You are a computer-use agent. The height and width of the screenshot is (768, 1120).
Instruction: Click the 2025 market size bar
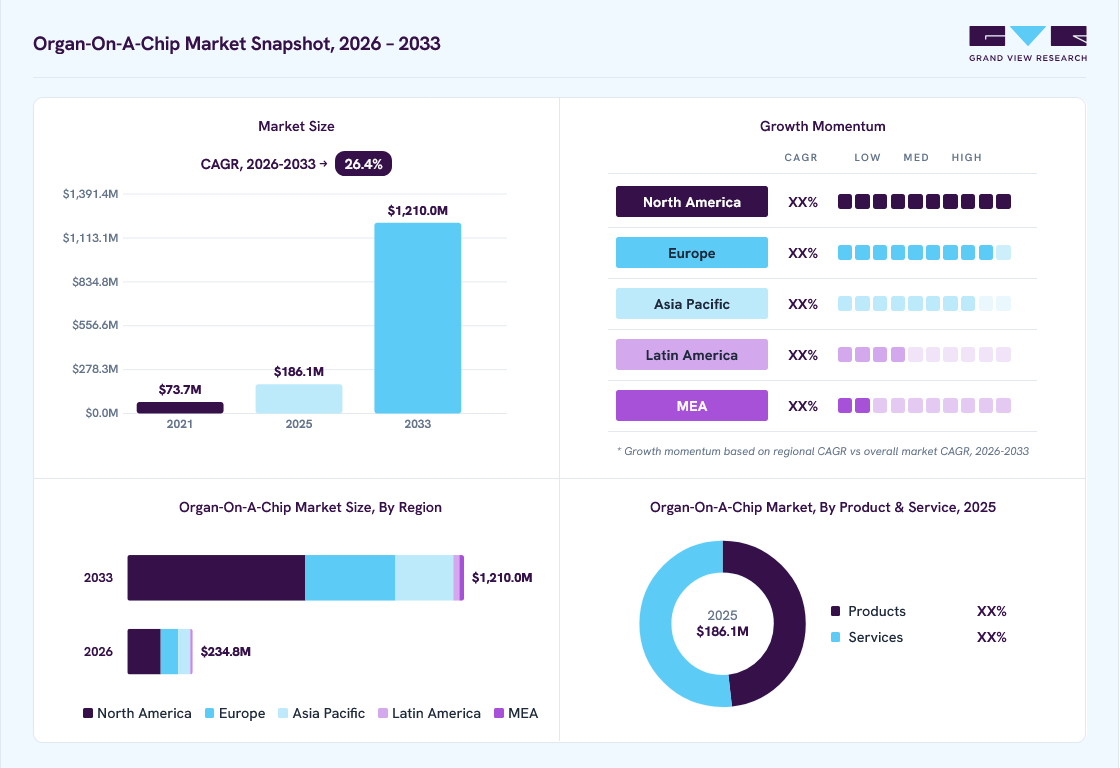pos(299,399)
